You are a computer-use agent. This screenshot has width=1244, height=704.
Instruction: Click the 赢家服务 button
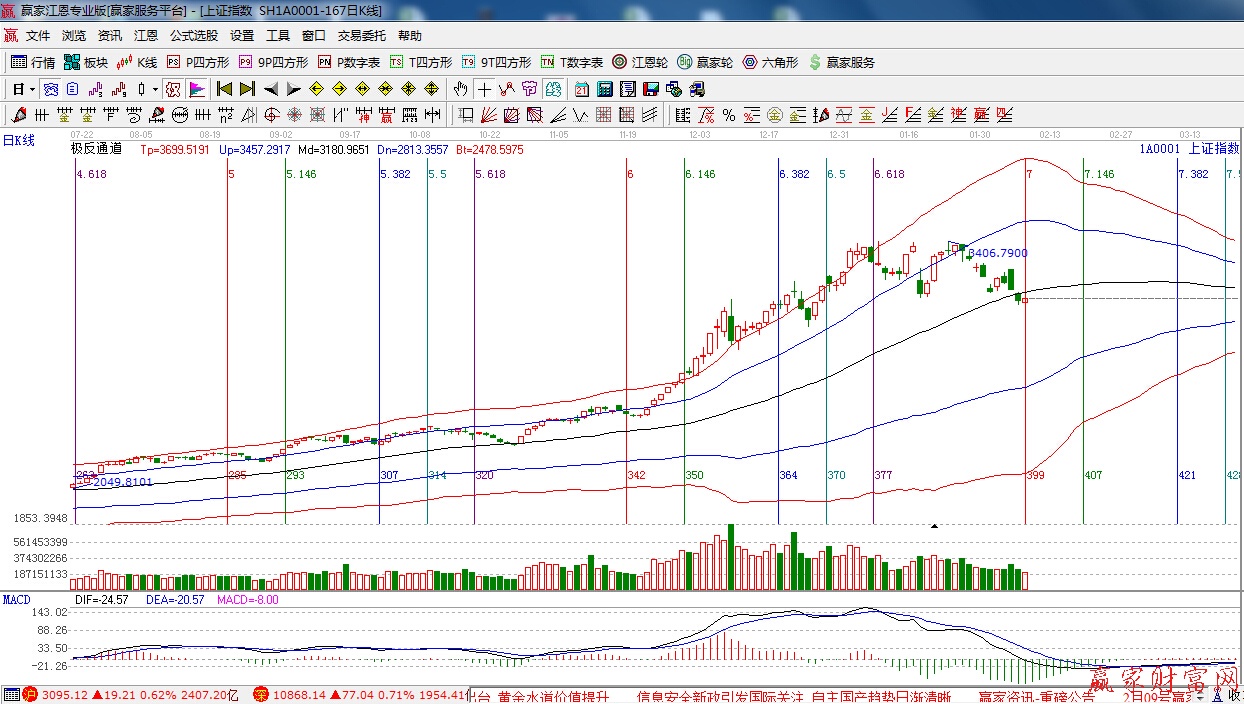tap(841, 62)
